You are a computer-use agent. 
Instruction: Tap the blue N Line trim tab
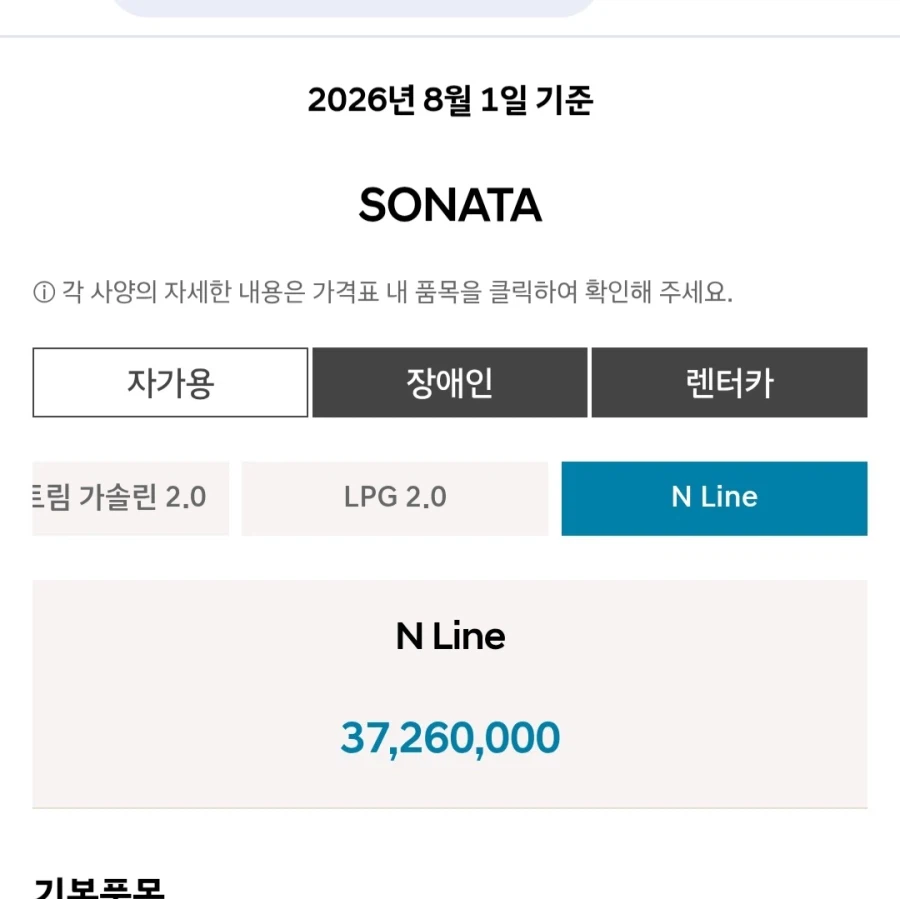point(715,498)
